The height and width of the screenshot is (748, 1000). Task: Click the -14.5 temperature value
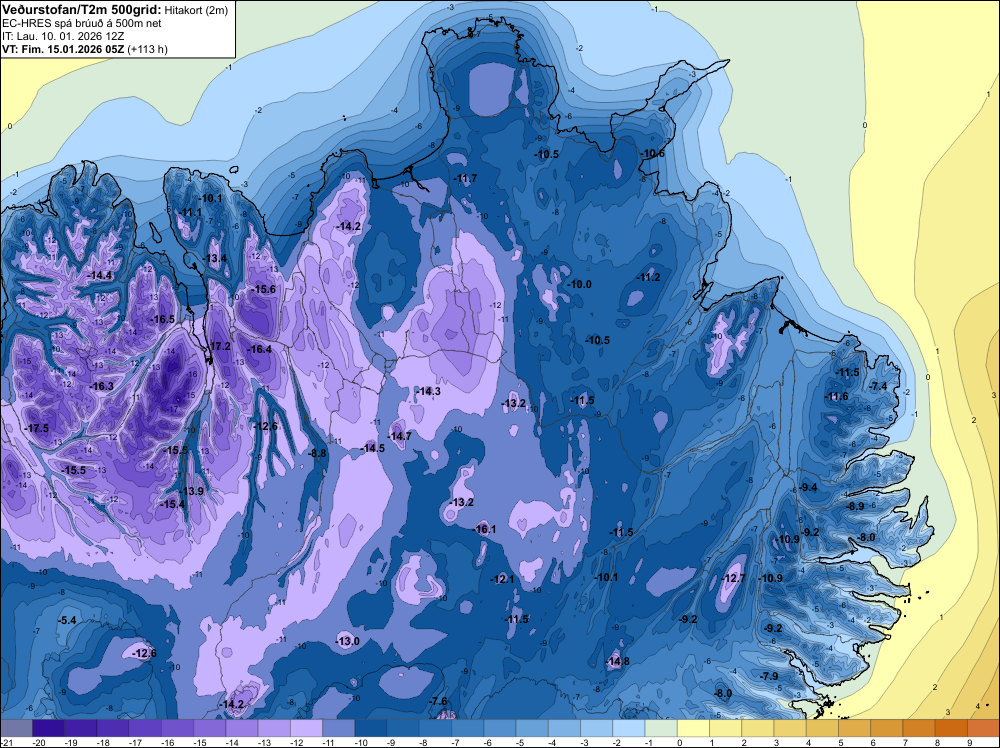click(x=373, y=448)
